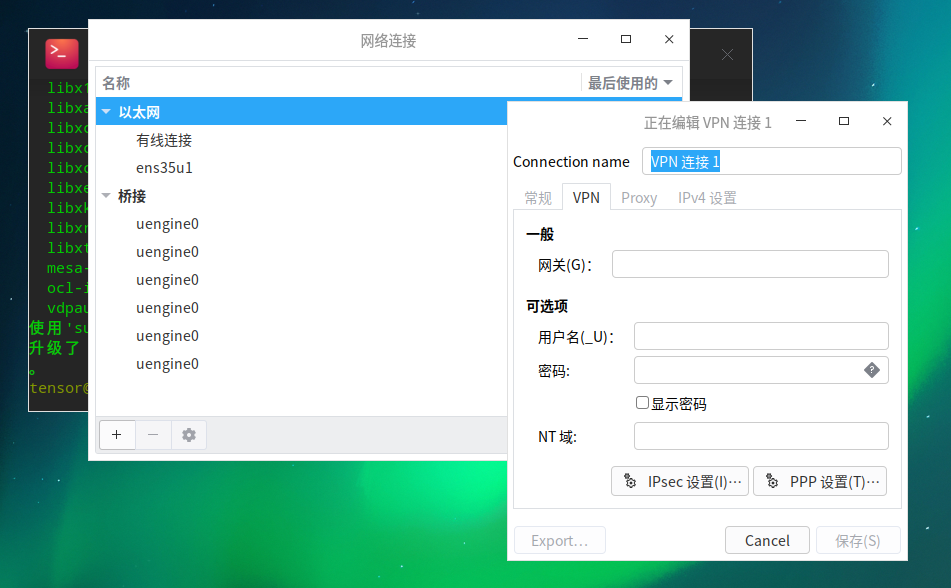Open the 最后使用的 sort dropdown

pyautogui.click(x=631, y=82)
